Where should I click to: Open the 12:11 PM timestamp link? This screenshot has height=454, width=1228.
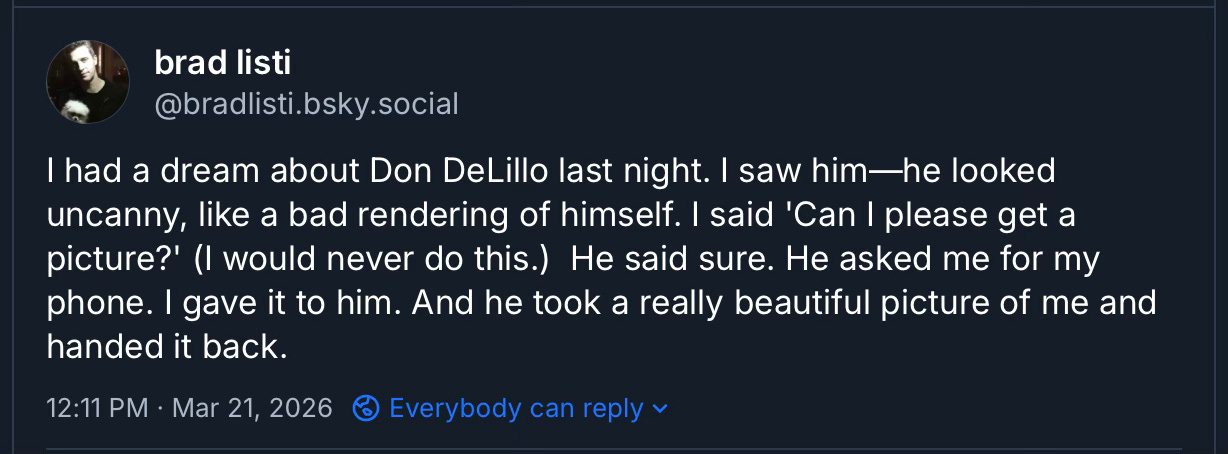tap(97, 408)
